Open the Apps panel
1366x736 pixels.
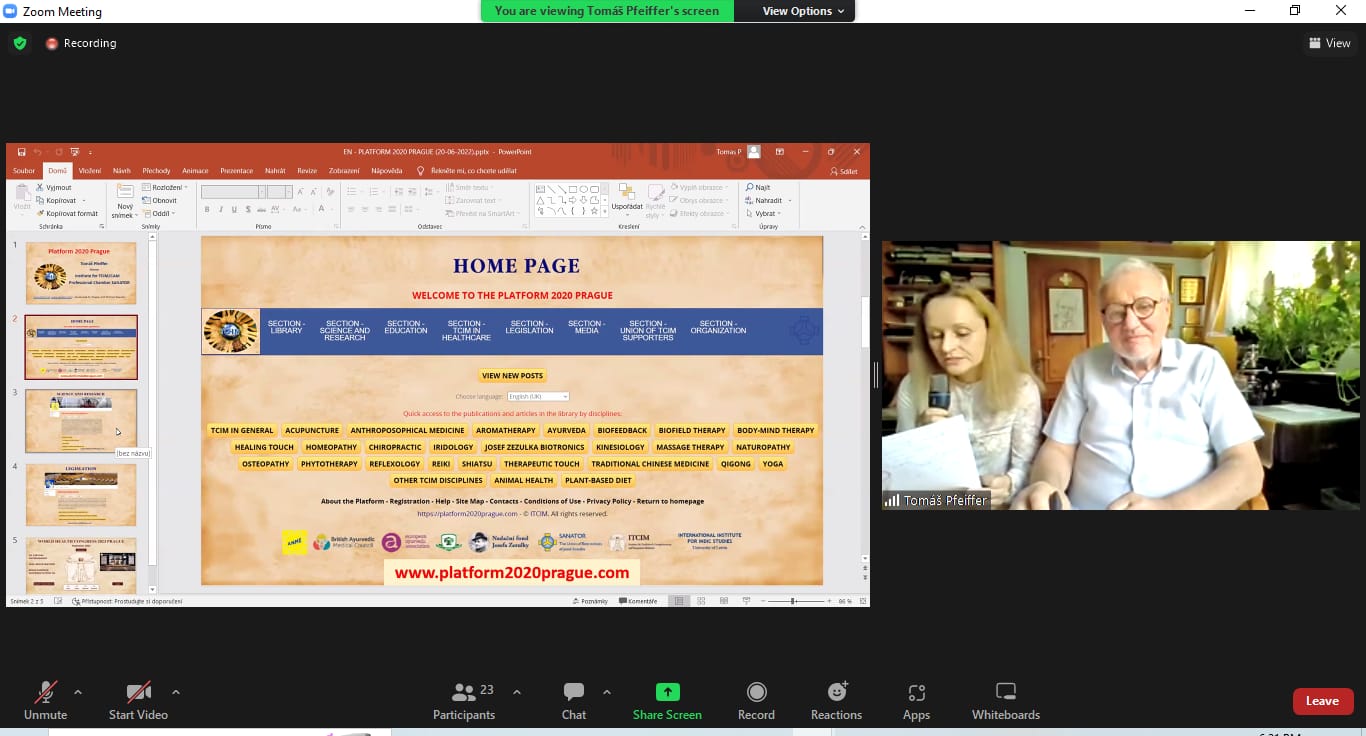pyautogui.click(x=916, y=692)
